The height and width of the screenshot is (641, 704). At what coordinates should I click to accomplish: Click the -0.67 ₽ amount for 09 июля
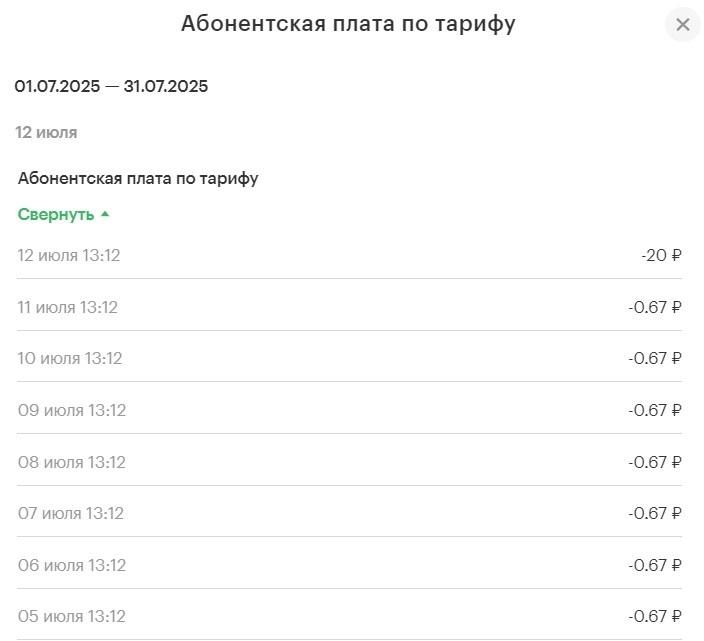tap(655, 410)
